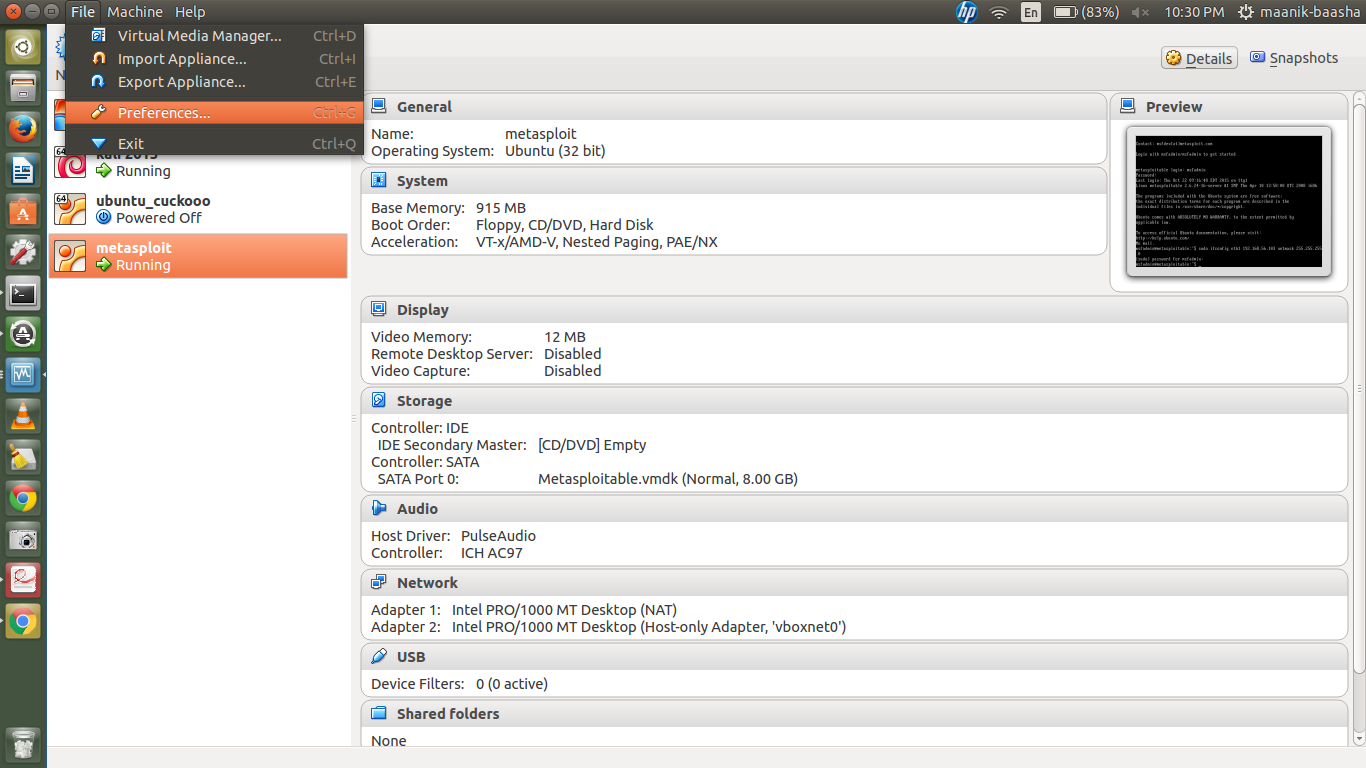Open Ubuntu Dash from launcher

tap(23, 46)
